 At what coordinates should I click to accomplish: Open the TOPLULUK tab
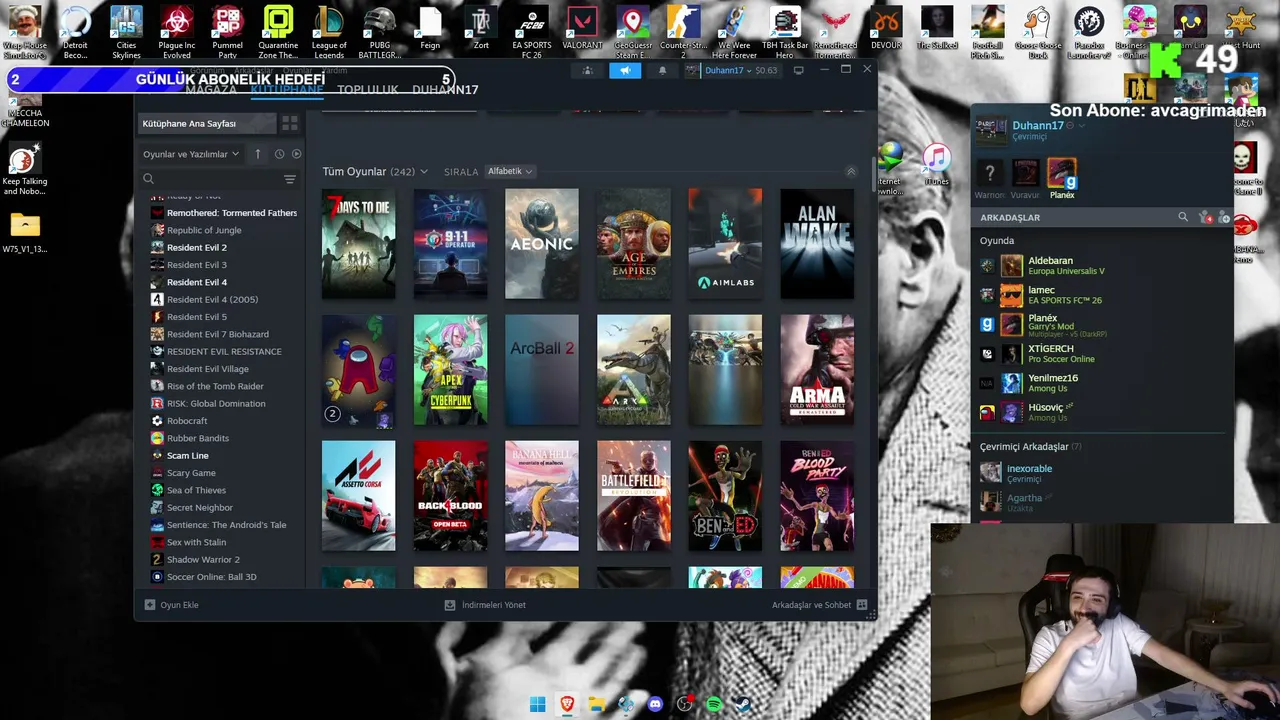coord(368,90)
